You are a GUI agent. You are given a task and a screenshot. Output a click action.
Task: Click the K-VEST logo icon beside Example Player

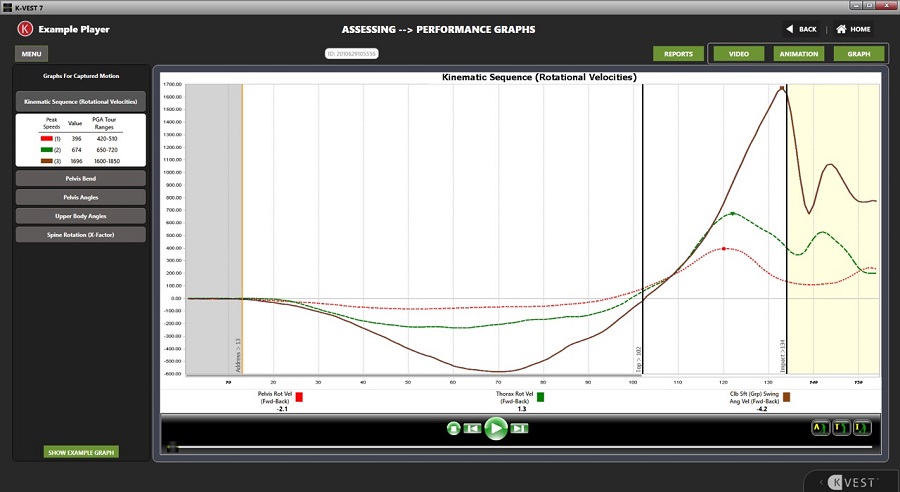click(25, 29)
